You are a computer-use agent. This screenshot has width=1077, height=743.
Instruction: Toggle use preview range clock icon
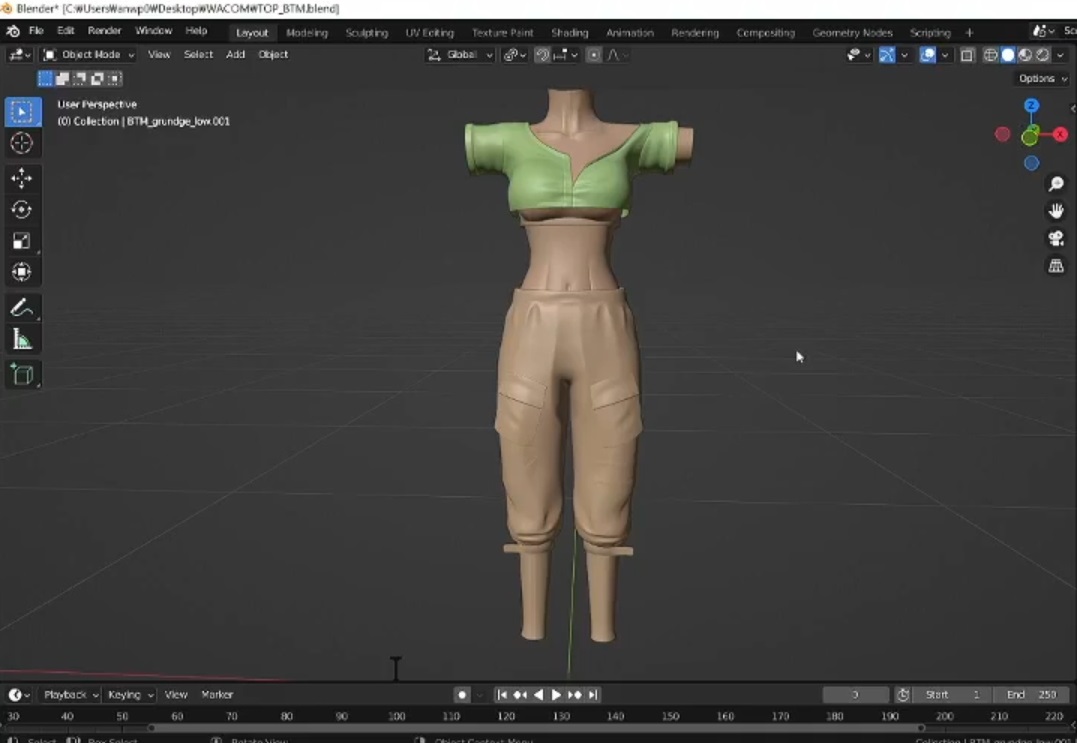903,695
